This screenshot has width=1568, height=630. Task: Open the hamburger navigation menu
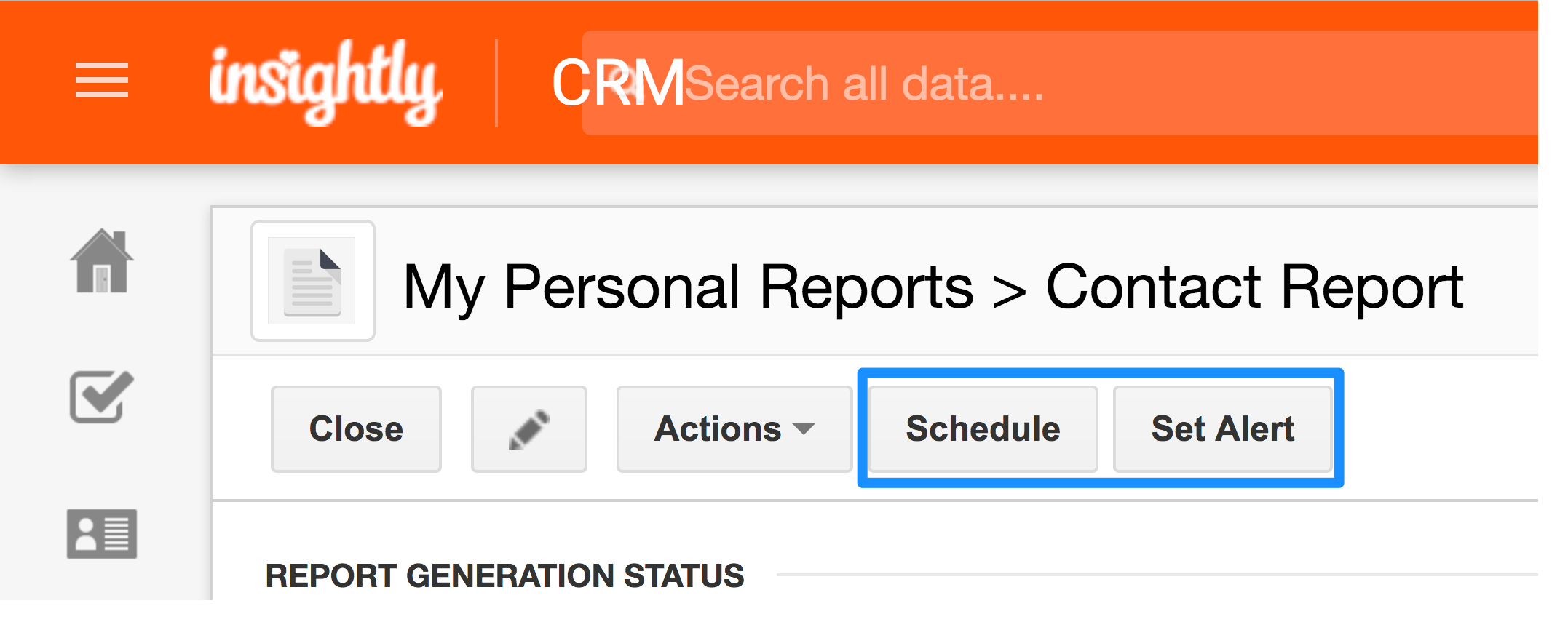[x=102, y=80]
